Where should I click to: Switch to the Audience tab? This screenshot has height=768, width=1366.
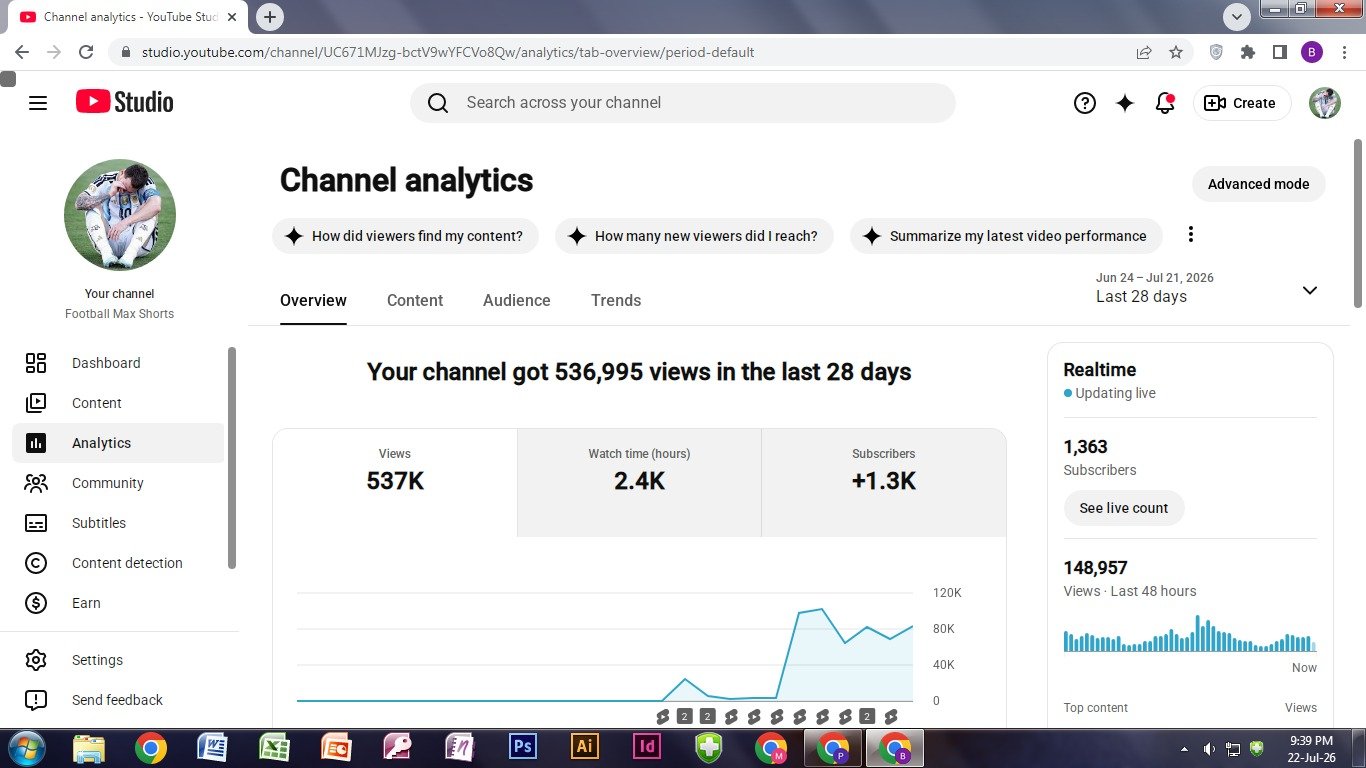coord(517,300)
